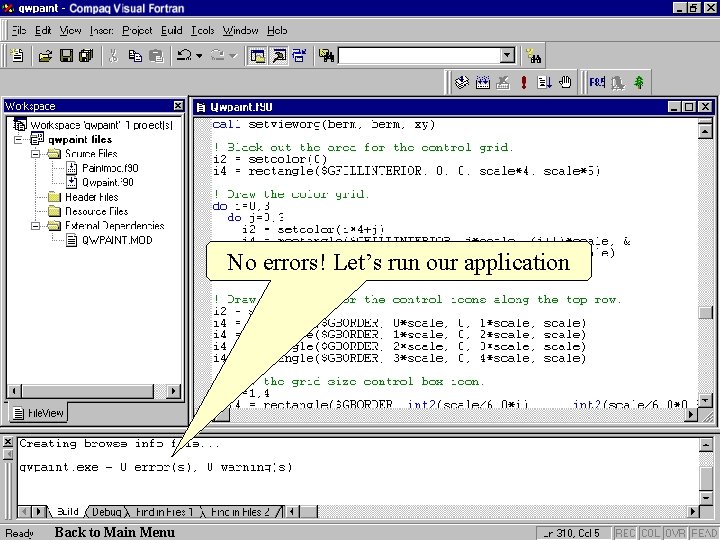This screenshot has width=720, height=540.
Task: Toggle breakpoint with hand icon
Action: tap(565, 83)
